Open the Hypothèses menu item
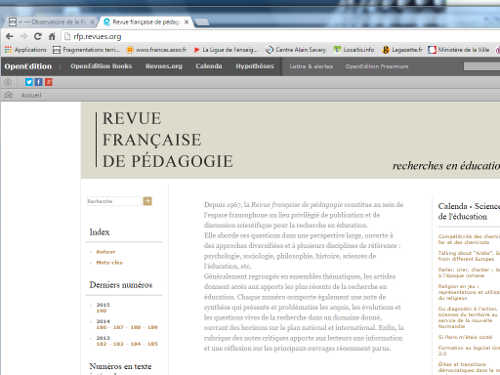The width and height of the screenshot is (500, 375). click(255, 66)
